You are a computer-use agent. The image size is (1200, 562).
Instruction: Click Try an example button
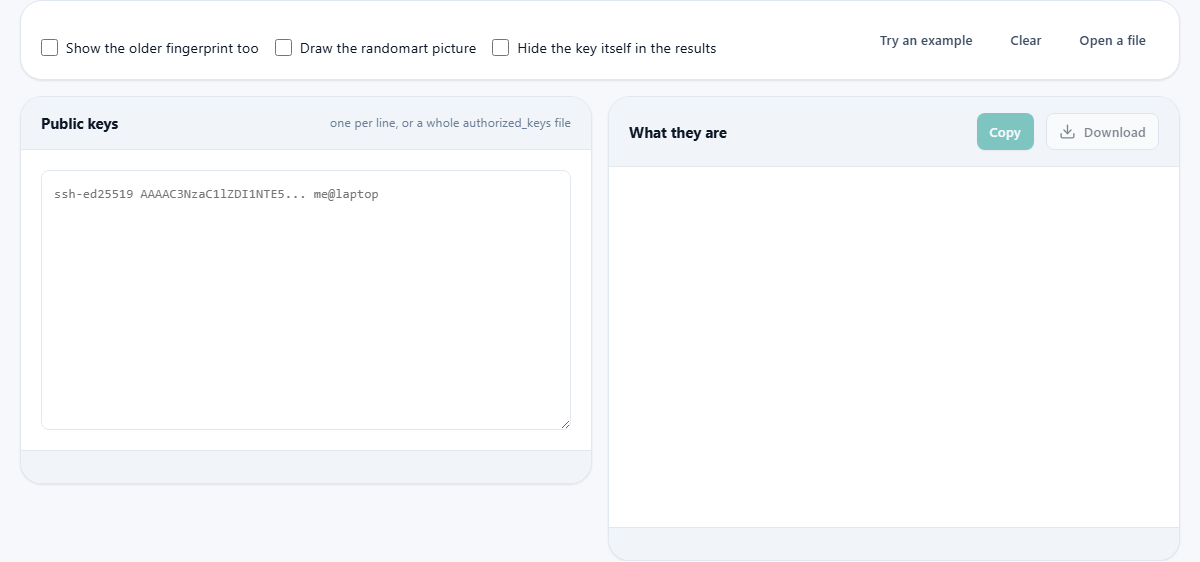(x=926, y=41)
